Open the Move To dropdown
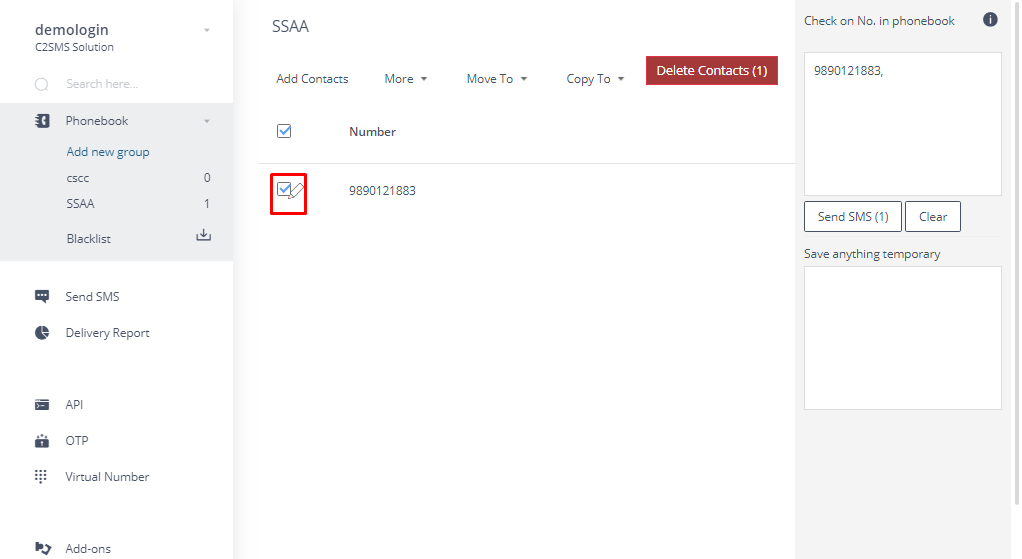This screenshot has width=1022, height=559. [x=497, y=79]
